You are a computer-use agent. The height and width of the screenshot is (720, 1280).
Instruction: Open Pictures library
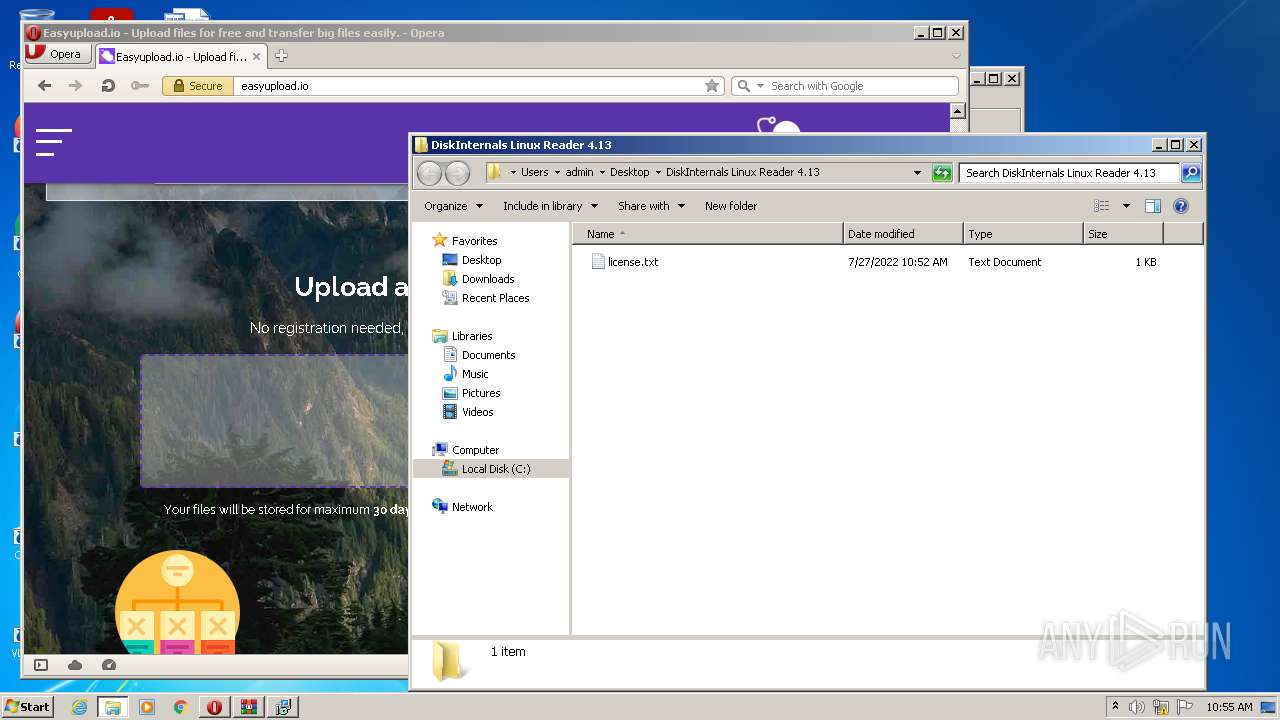(x=481, y=393)
